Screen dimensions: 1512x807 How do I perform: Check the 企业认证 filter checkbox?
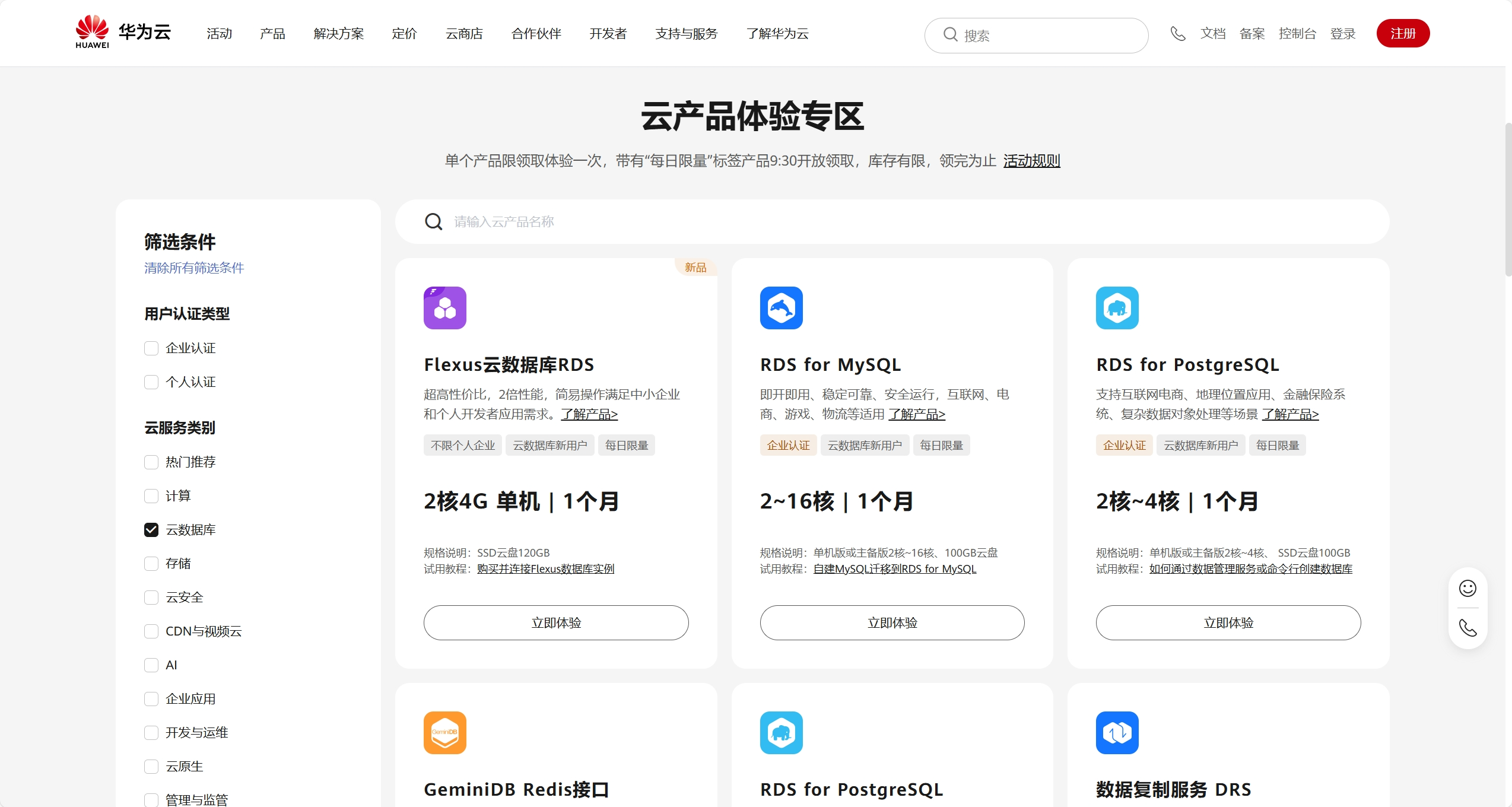(x=151, y=348)
